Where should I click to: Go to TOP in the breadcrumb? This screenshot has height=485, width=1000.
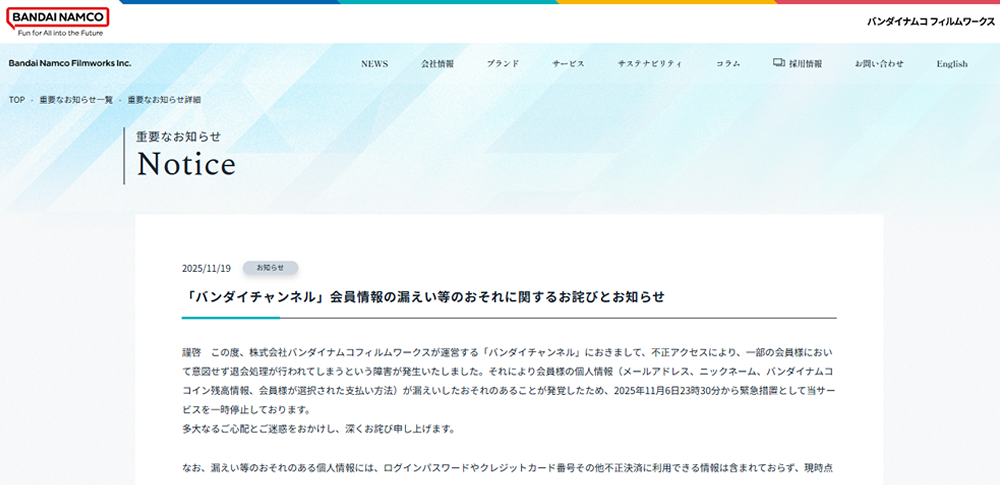pyautogui.click(x=16, y=100)
